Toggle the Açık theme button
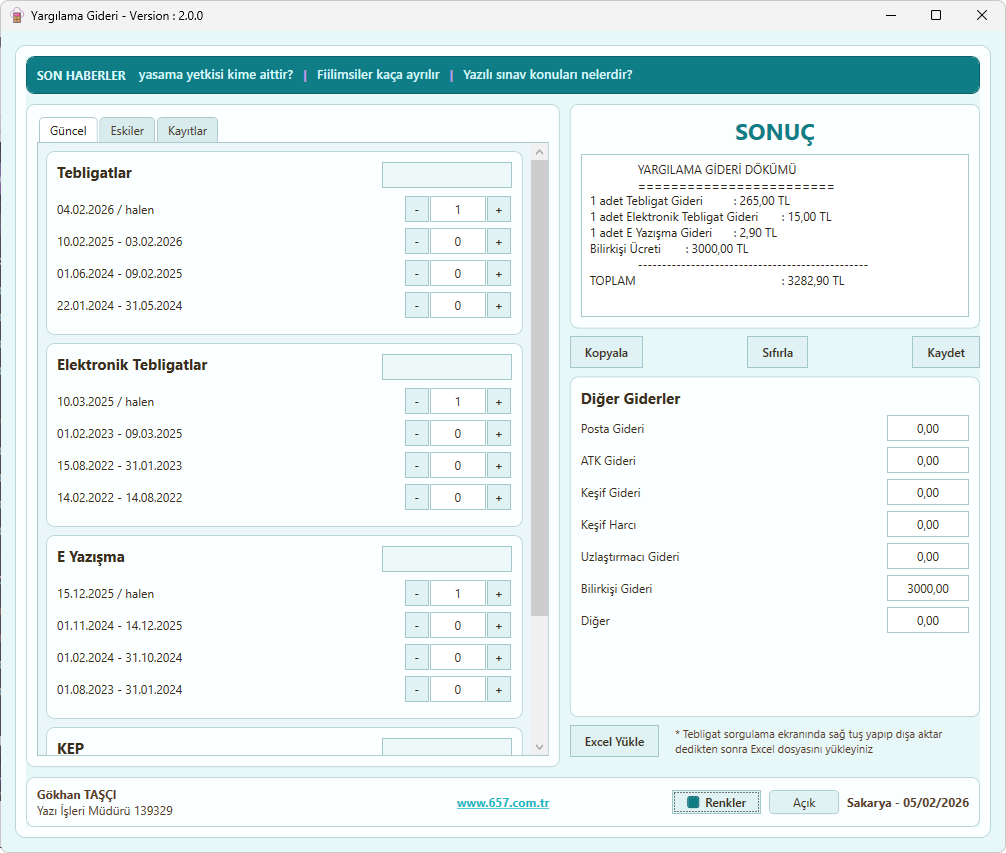The height and width of the screenshot is (853, 1006). coord(803,802)
